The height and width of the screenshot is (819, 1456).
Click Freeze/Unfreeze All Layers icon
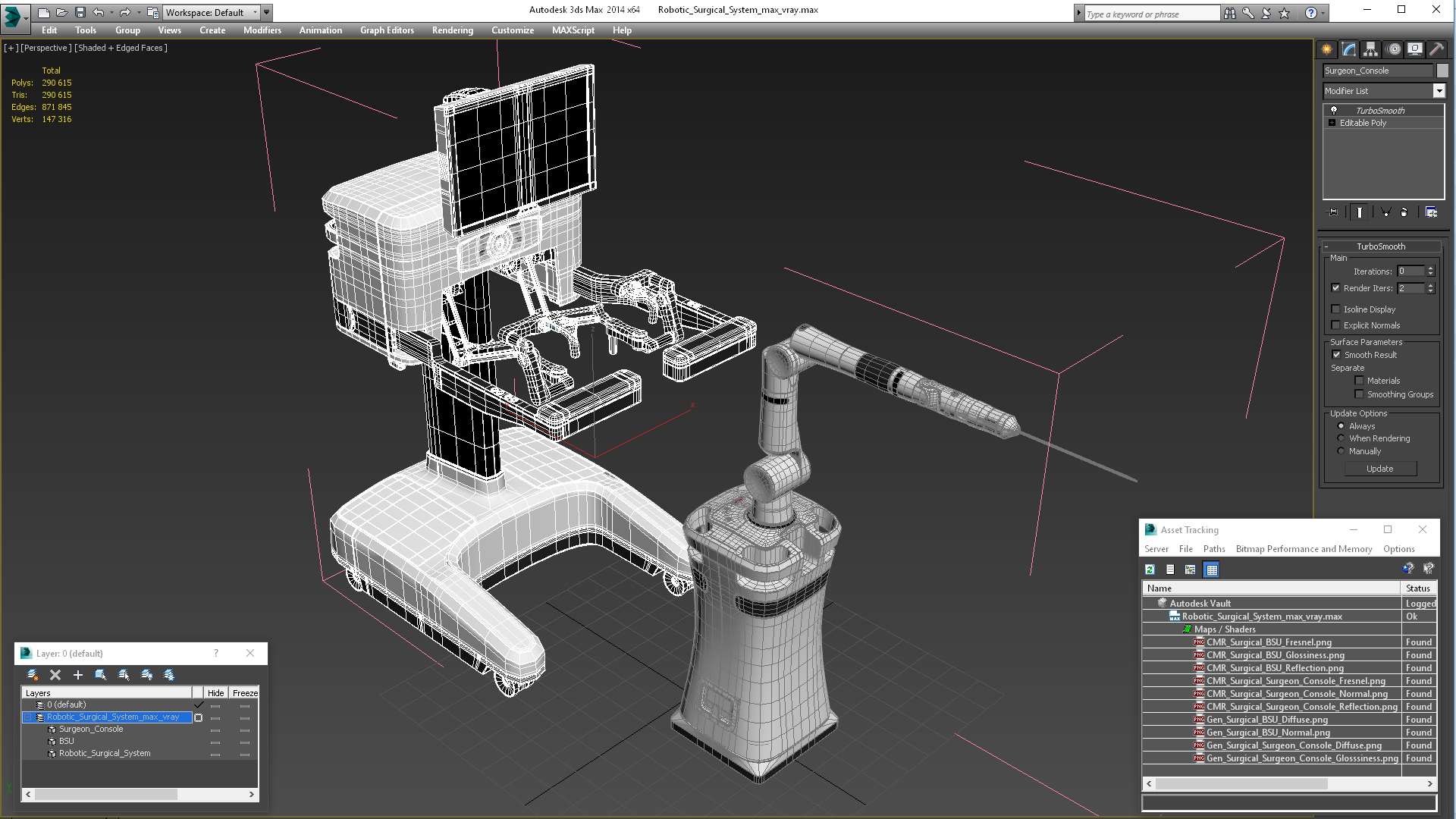169,675
